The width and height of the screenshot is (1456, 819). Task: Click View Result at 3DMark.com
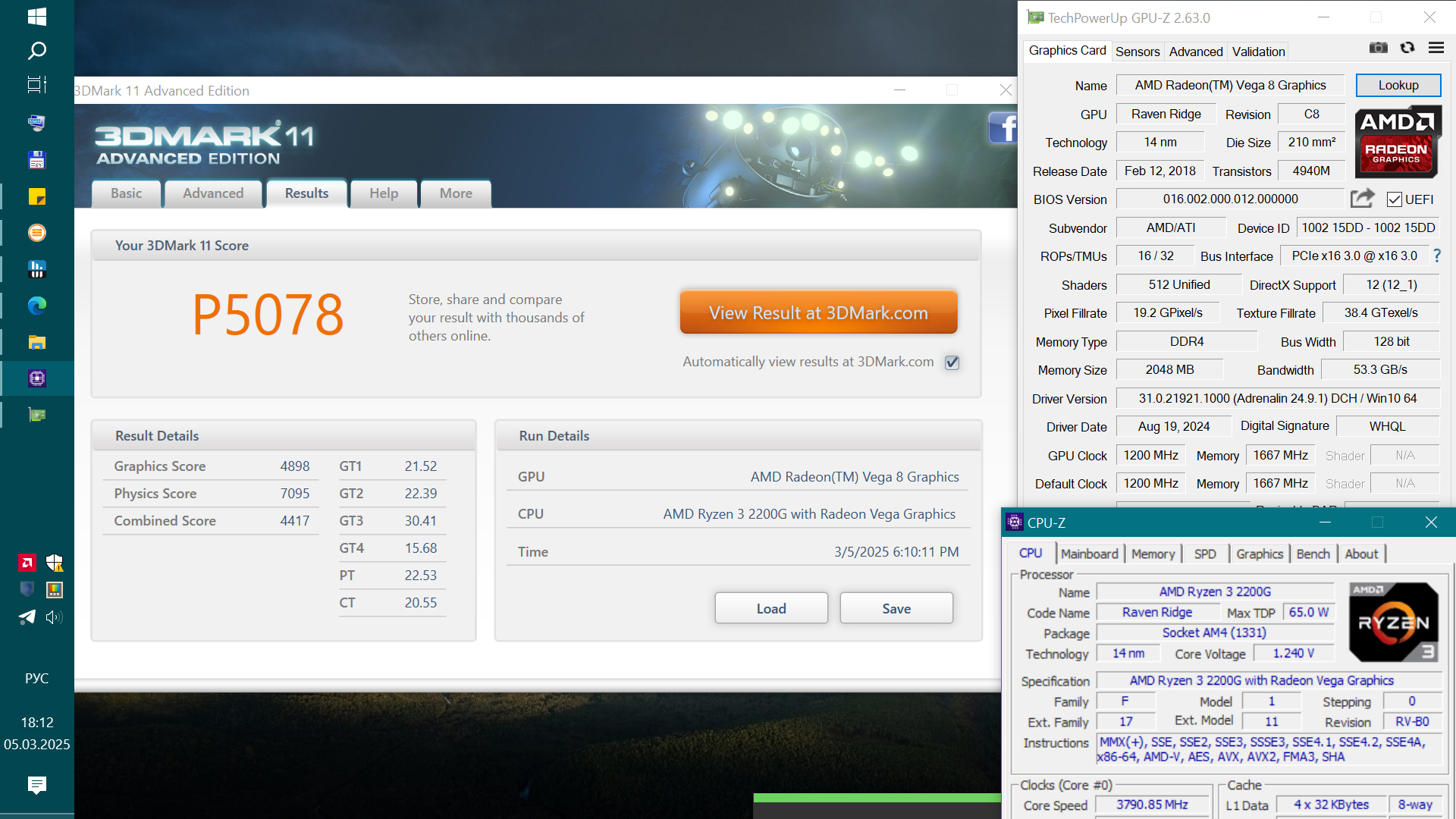(x=818, y=312)
